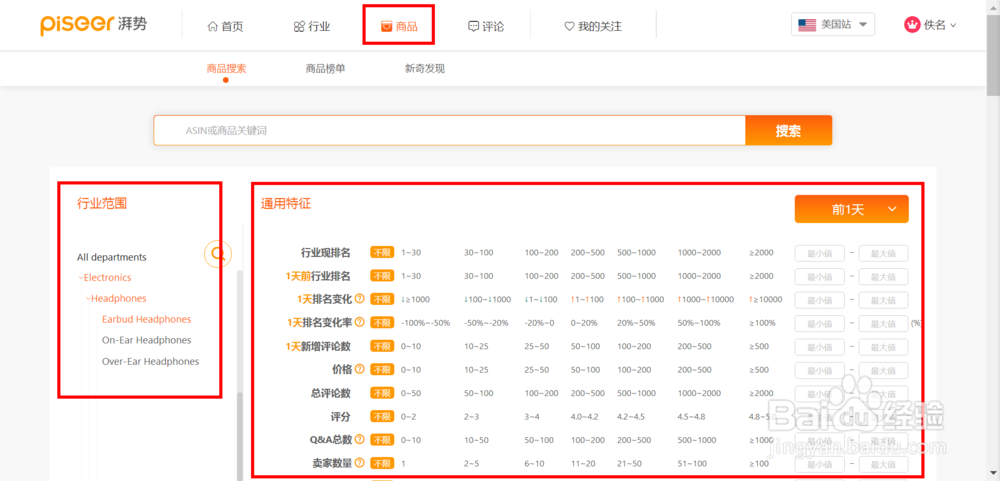Select 不限 for 评分
1000x481 pixels.
[382, 417]
